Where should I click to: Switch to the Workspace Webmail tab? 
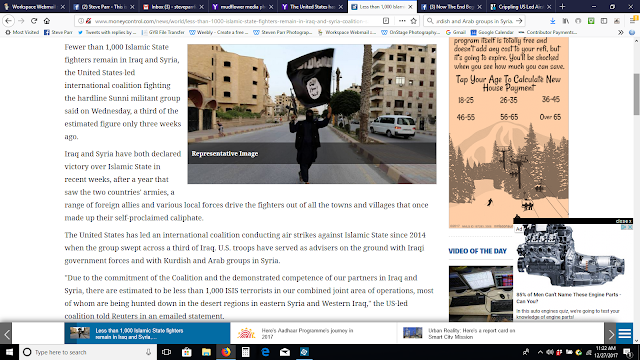(34, 7)
